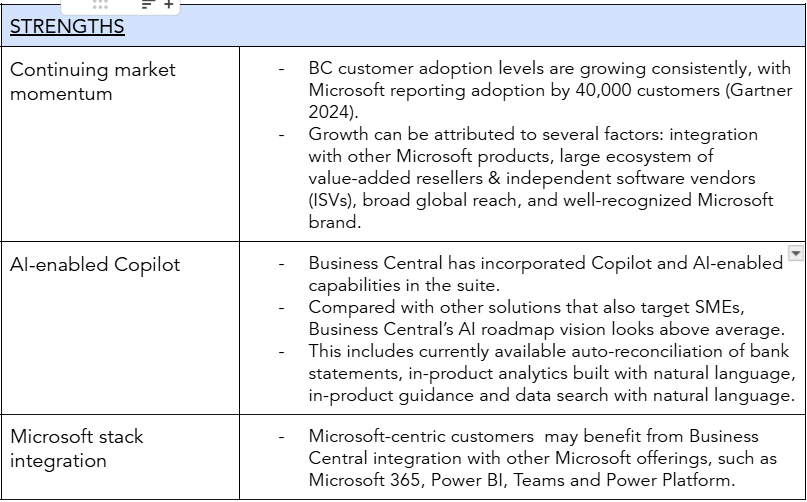807x502 pixels.
Task: Click the STRENGTHS heading text
Action: tap(67, 27)
